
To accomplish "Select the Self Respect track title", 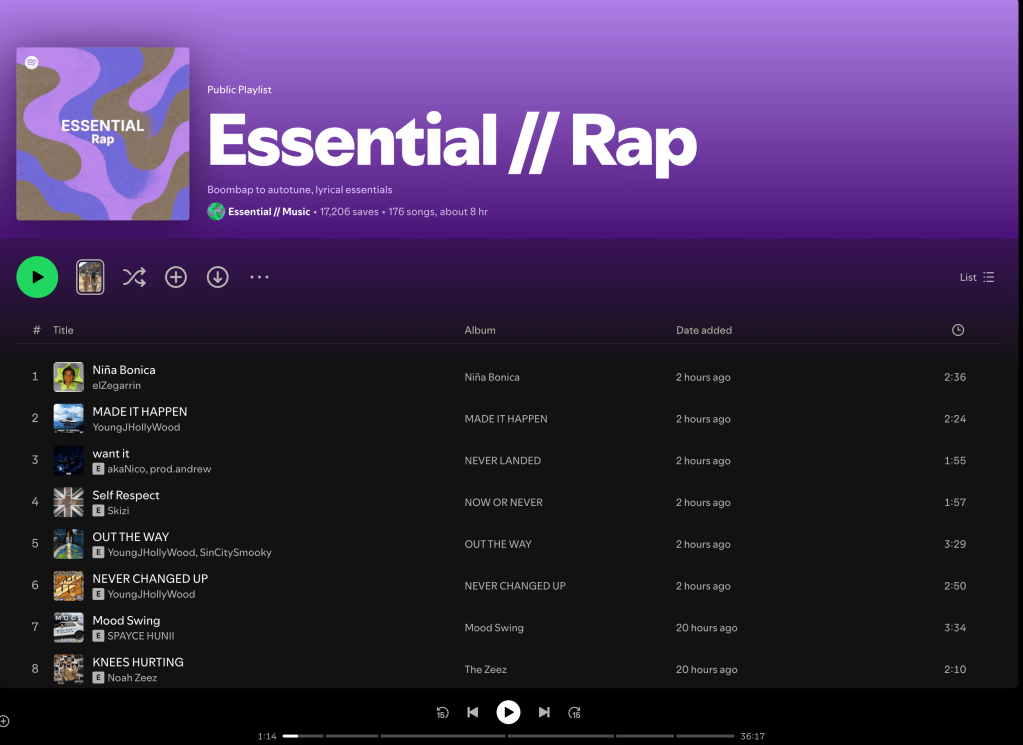I will click(126, 495).
